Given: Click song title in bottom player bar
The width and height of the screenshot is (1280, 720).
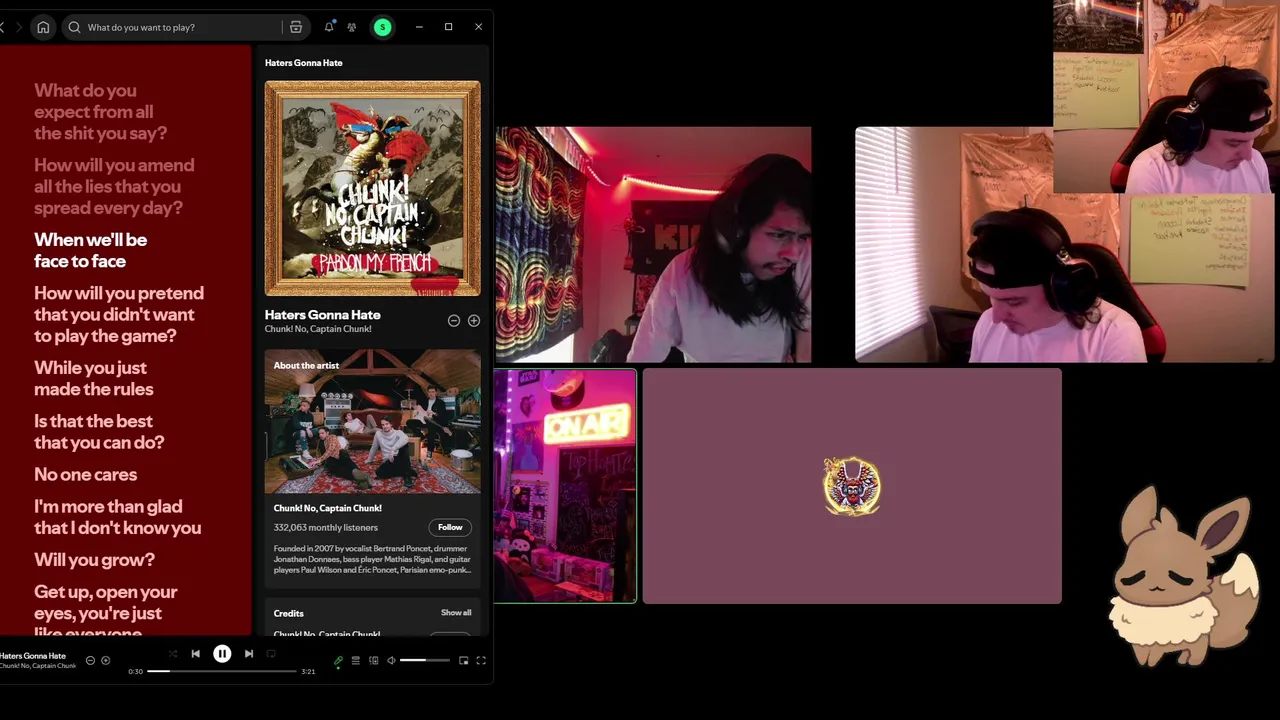Looking at the screenshot, I should 33,656.
